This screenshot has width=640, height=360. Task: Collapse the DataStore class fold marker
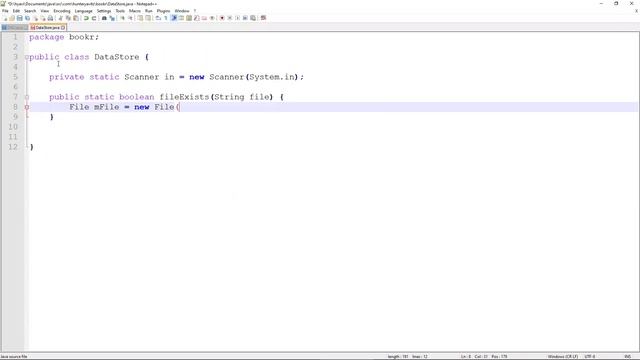point(27,57)
